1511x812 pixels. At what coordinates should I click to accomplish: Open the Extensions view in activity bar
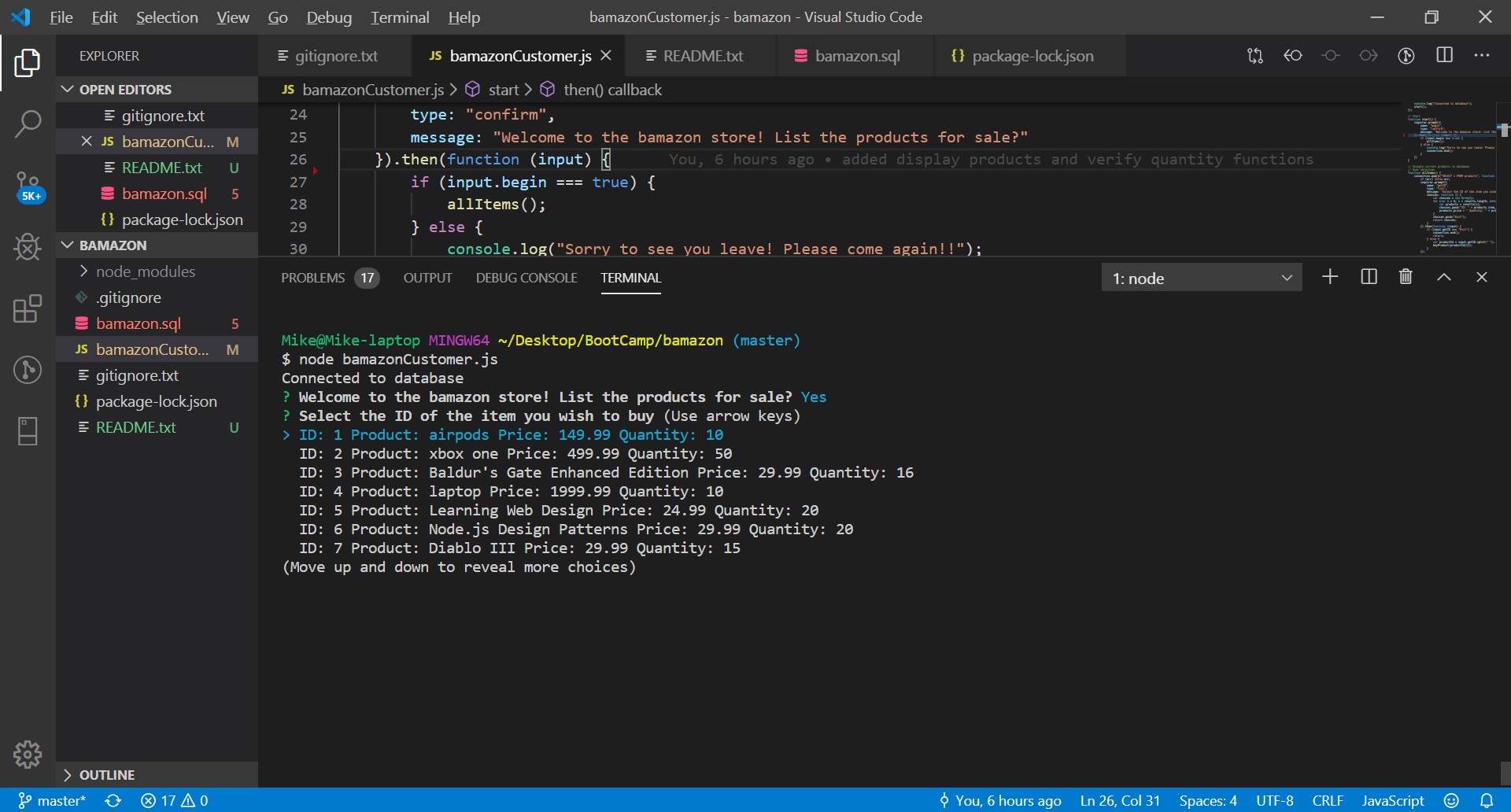coord(28,308)
